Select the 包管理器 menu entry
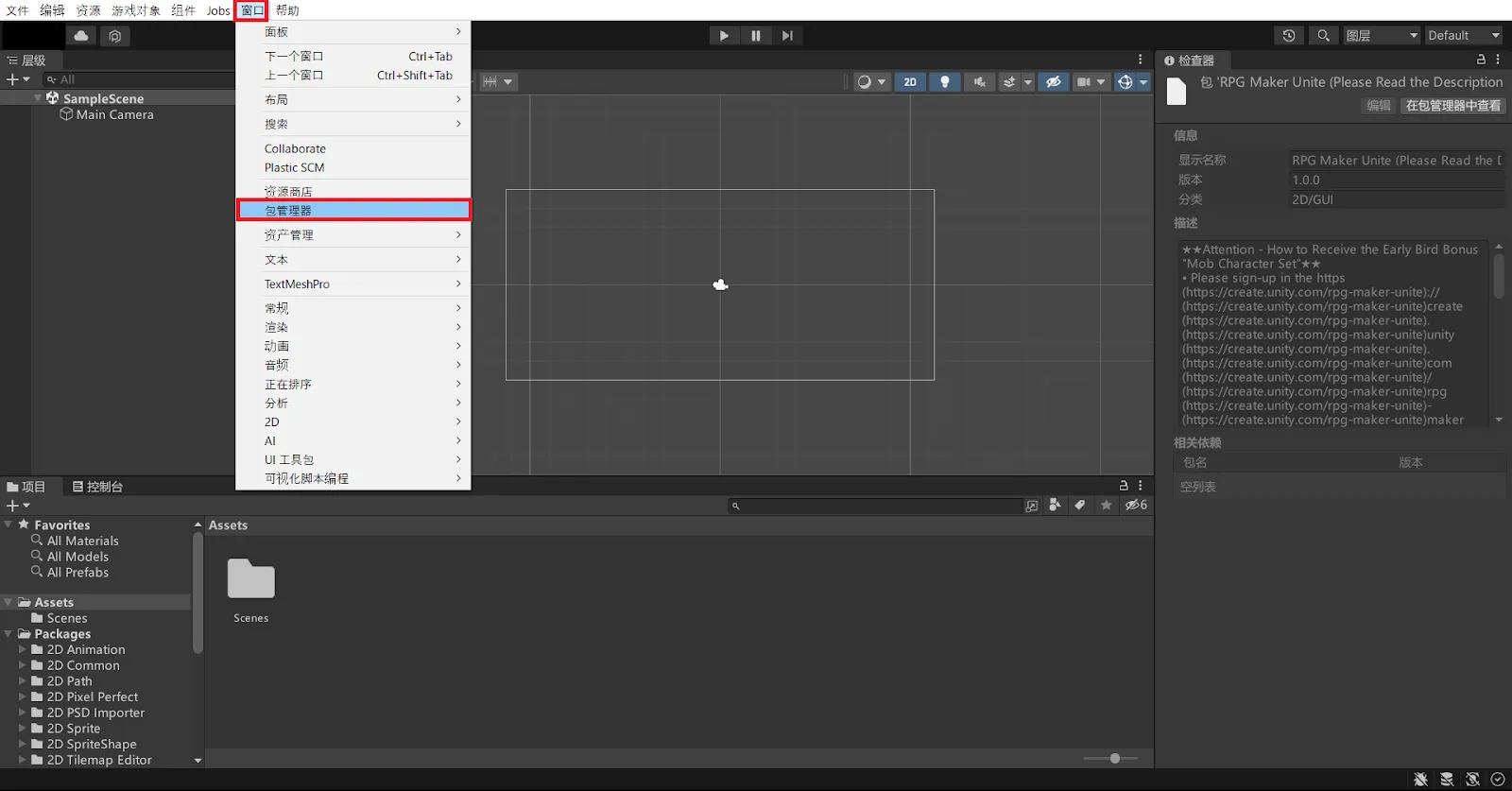1512x791 pixels. click(x=353, y=210)
